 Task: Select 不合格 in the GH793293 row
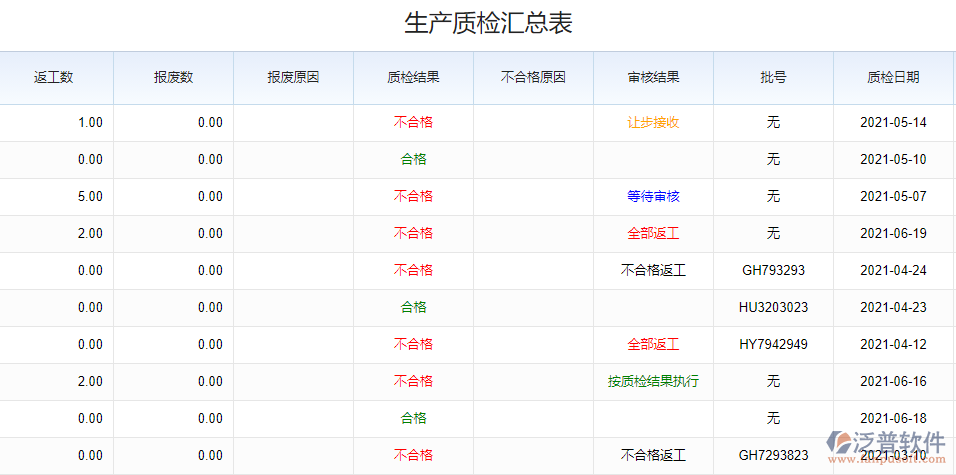click(x=413, y=271)
